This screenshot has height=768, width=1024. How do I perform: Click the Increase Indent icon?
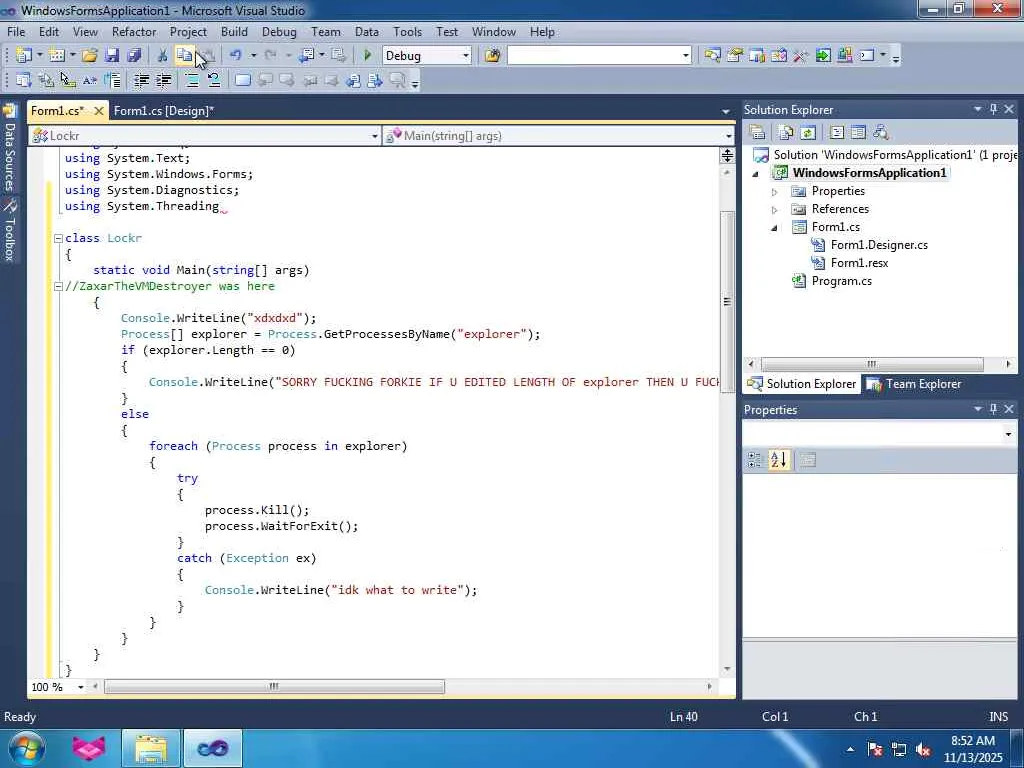coord(163,80)
